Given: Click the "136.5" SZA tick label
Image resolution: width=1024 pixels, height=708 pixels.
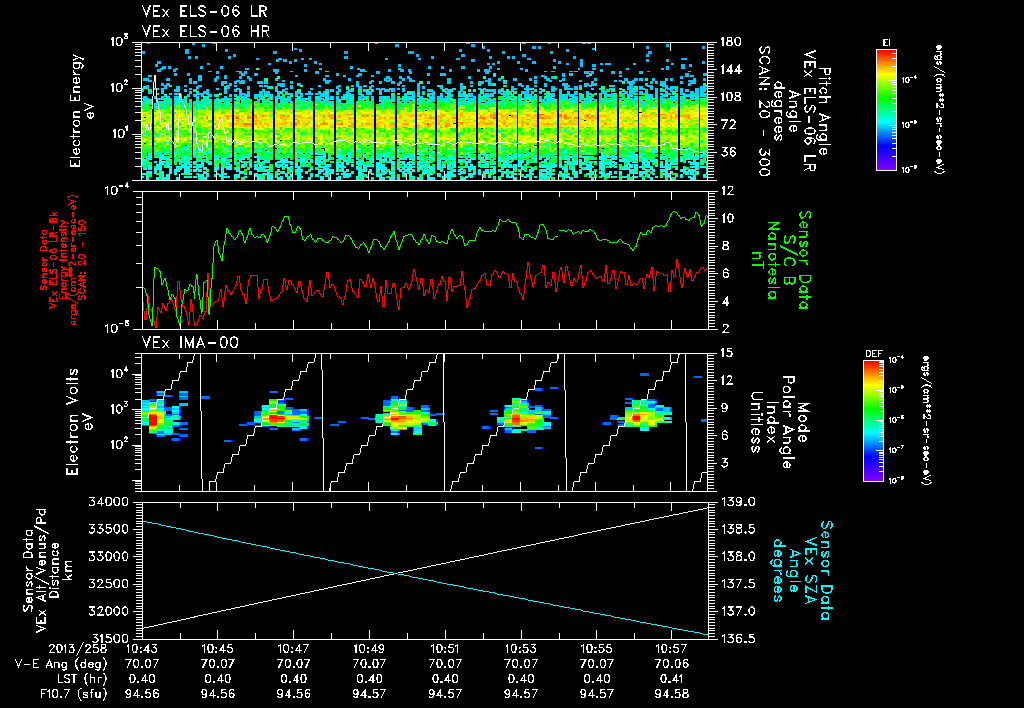Looking at the screenshot, I should click(x=737, y=638).
